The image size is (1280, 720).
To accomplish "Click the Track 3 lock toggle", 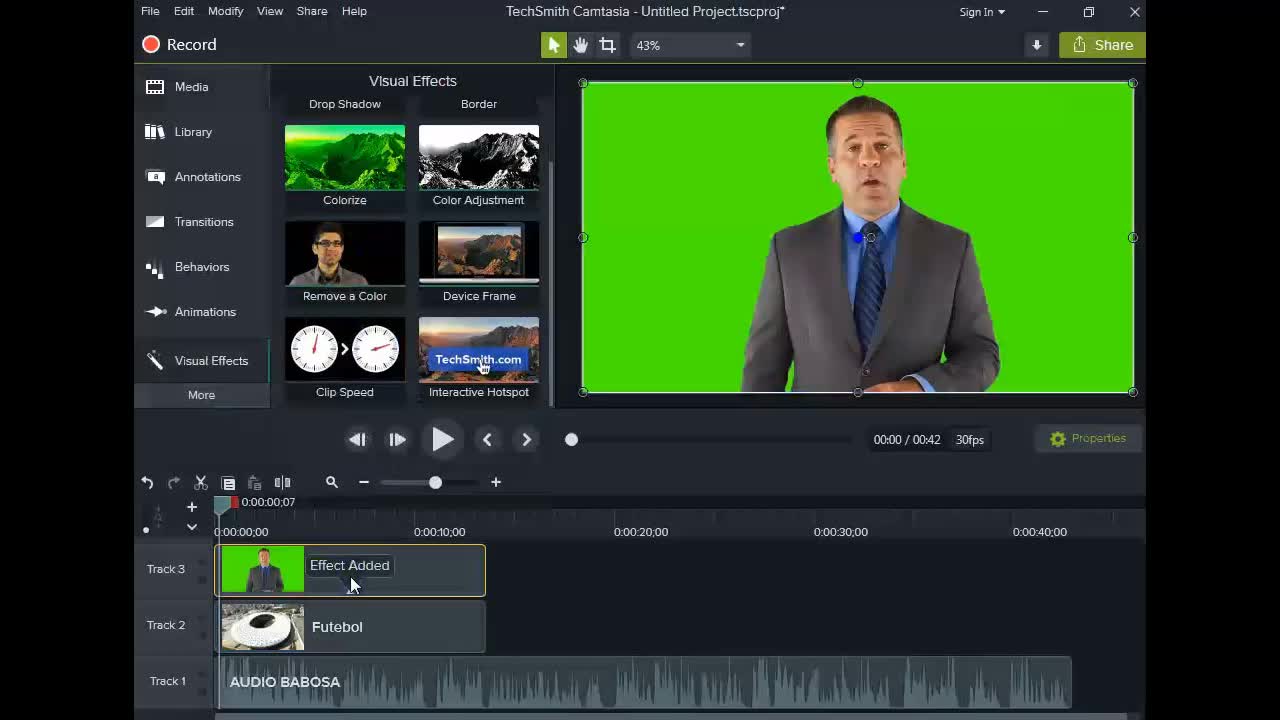I will click(203, 579).
